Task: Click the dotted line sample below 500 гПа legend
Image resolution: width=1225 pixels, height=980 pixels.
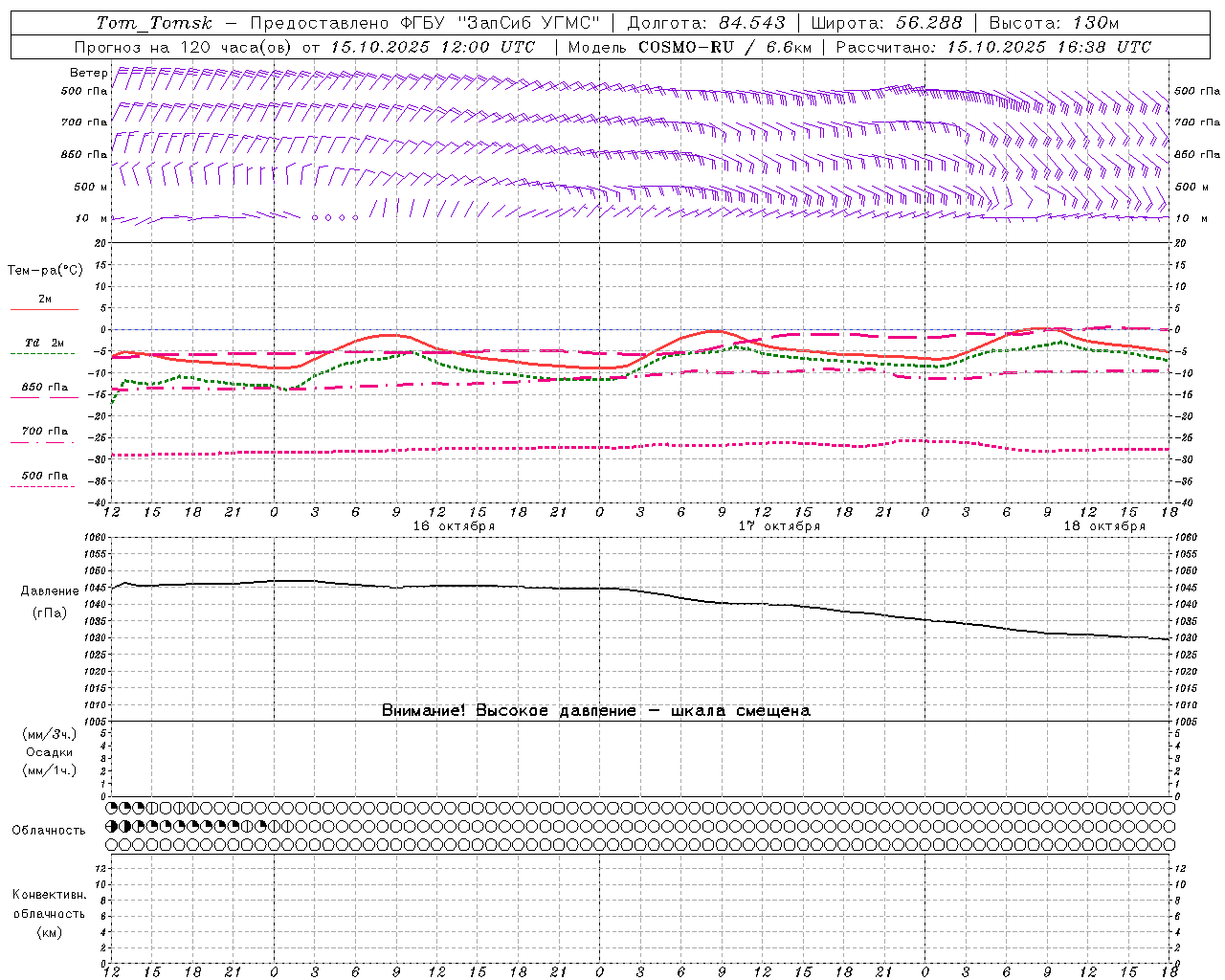Action: click(x=43, y=486)
